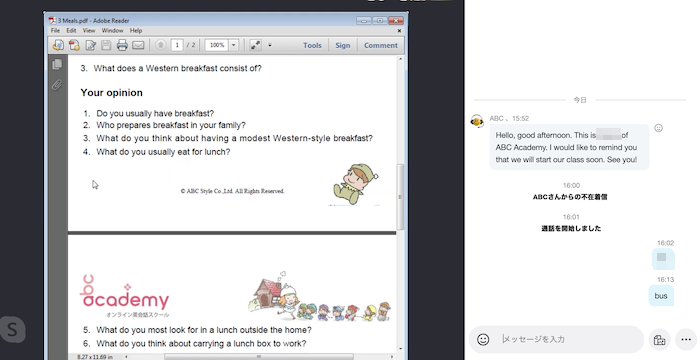Open the Comment pane
The height and width of the screenshot is (360, 700).
click(381, 45)
